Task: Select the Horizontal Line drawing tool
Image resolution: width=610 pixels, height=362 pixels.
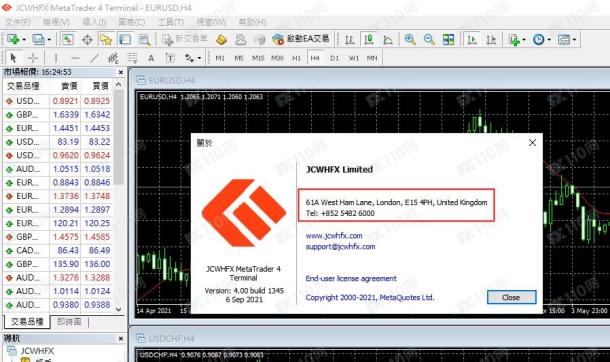Action: (x=75, y=58)
